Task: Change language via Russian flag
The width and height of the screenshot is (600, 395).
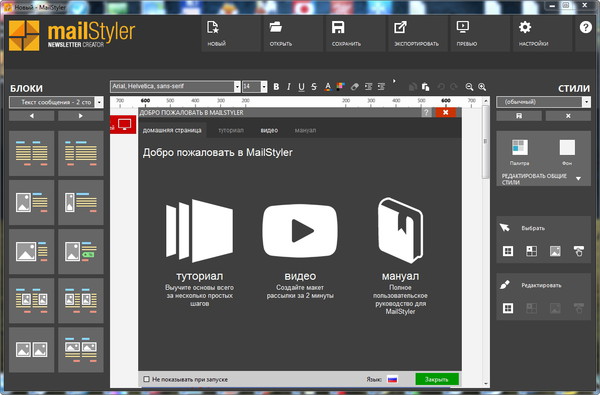Action: click(x=392, y=379)
